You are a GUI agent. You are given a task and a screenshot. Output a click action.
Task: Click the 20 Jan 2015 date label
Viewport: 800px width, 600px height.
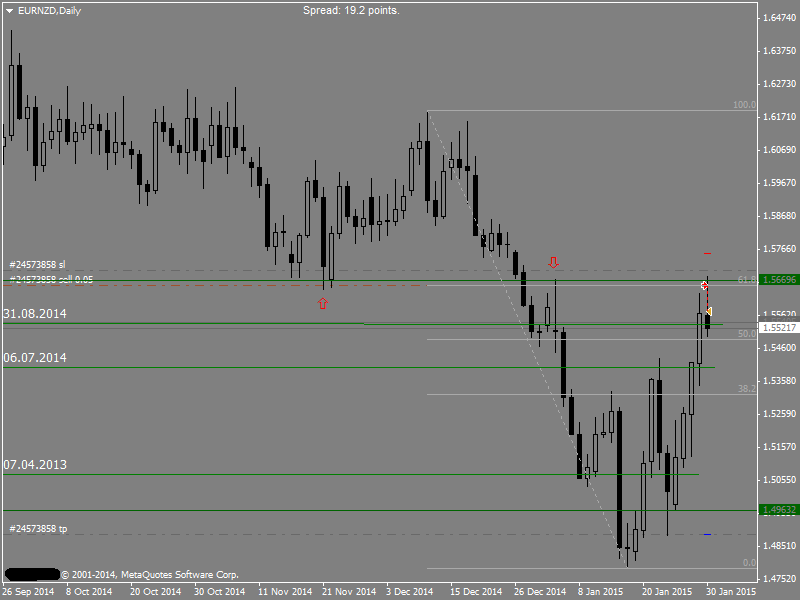[x=667, y=592]
